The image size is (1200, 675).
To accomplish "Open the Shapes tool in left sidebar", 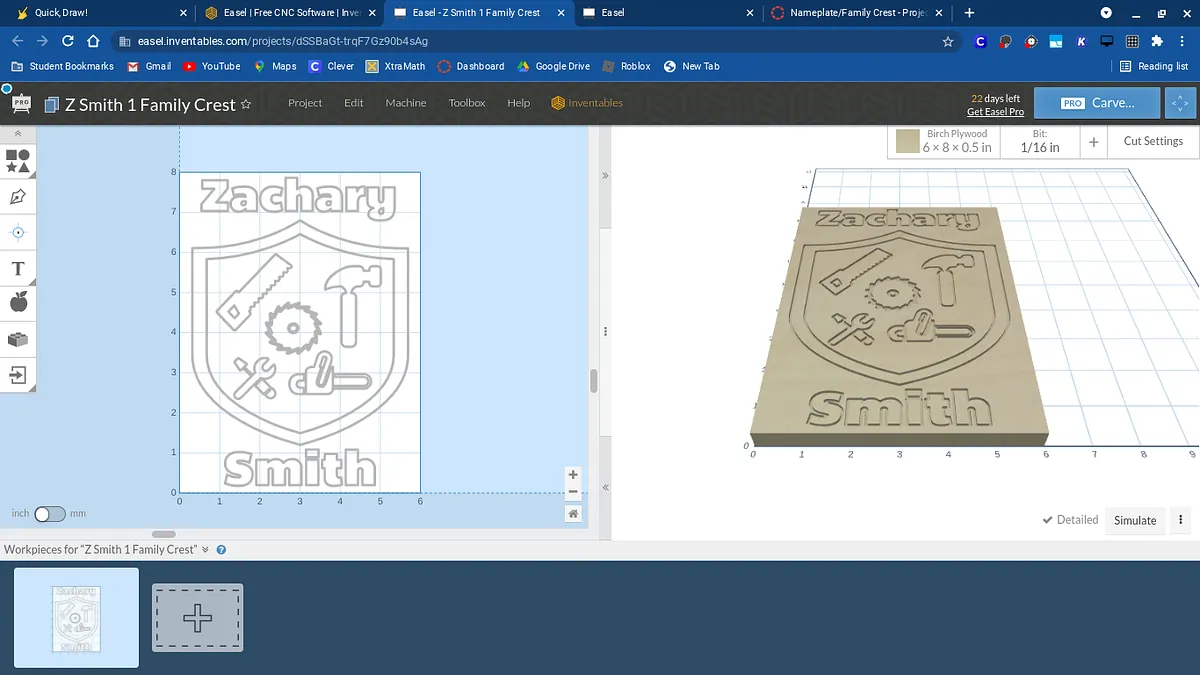I will click(17, 160).
